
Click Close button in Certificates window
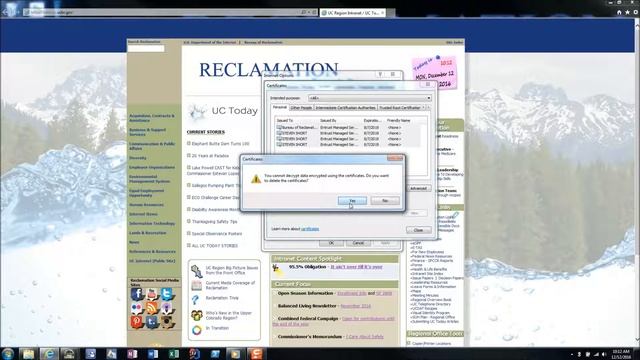tap(418, 230)
